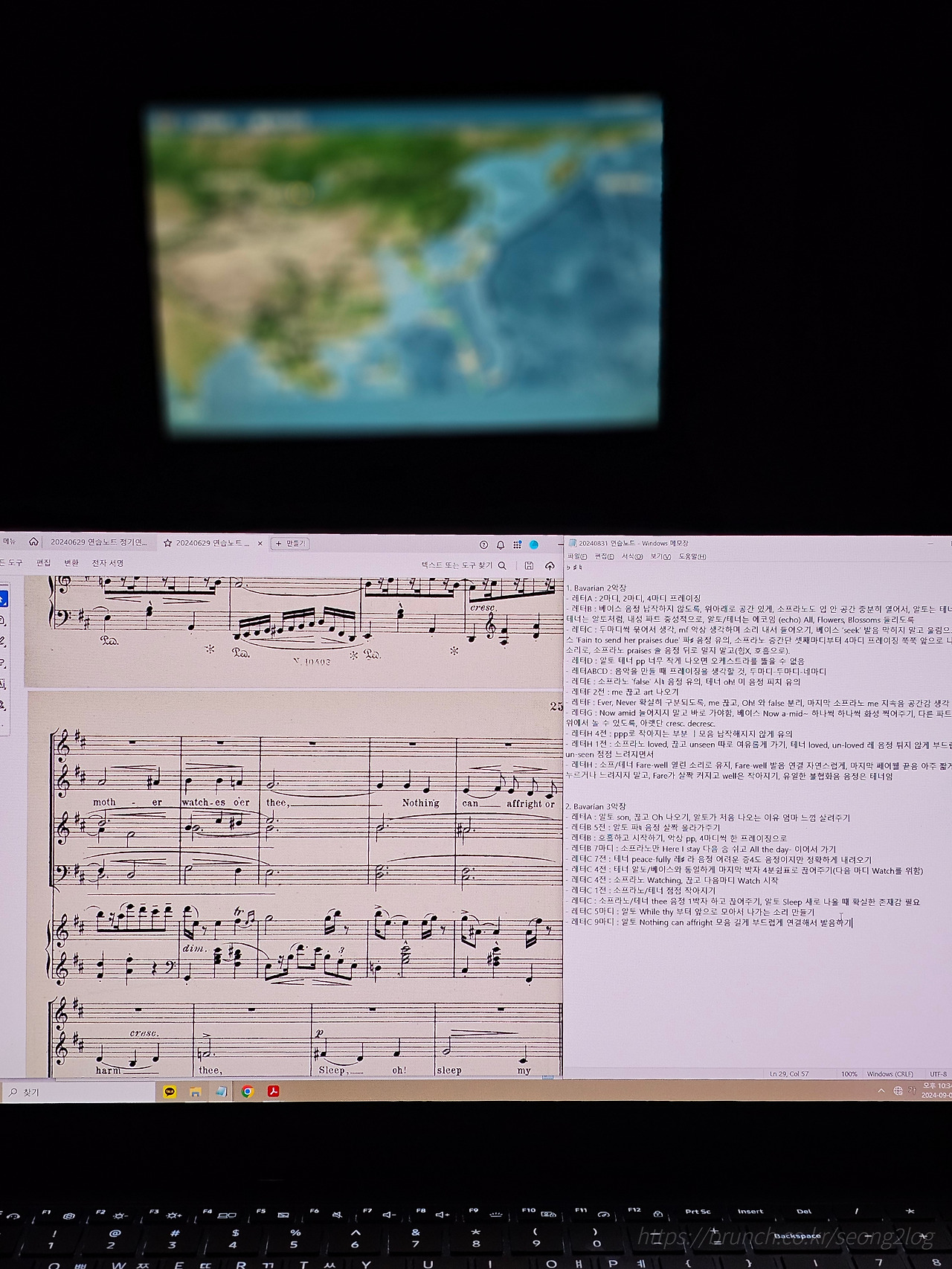
Task: Close the second 20240629 연습노트 tab
Action: tap(260, 544)
